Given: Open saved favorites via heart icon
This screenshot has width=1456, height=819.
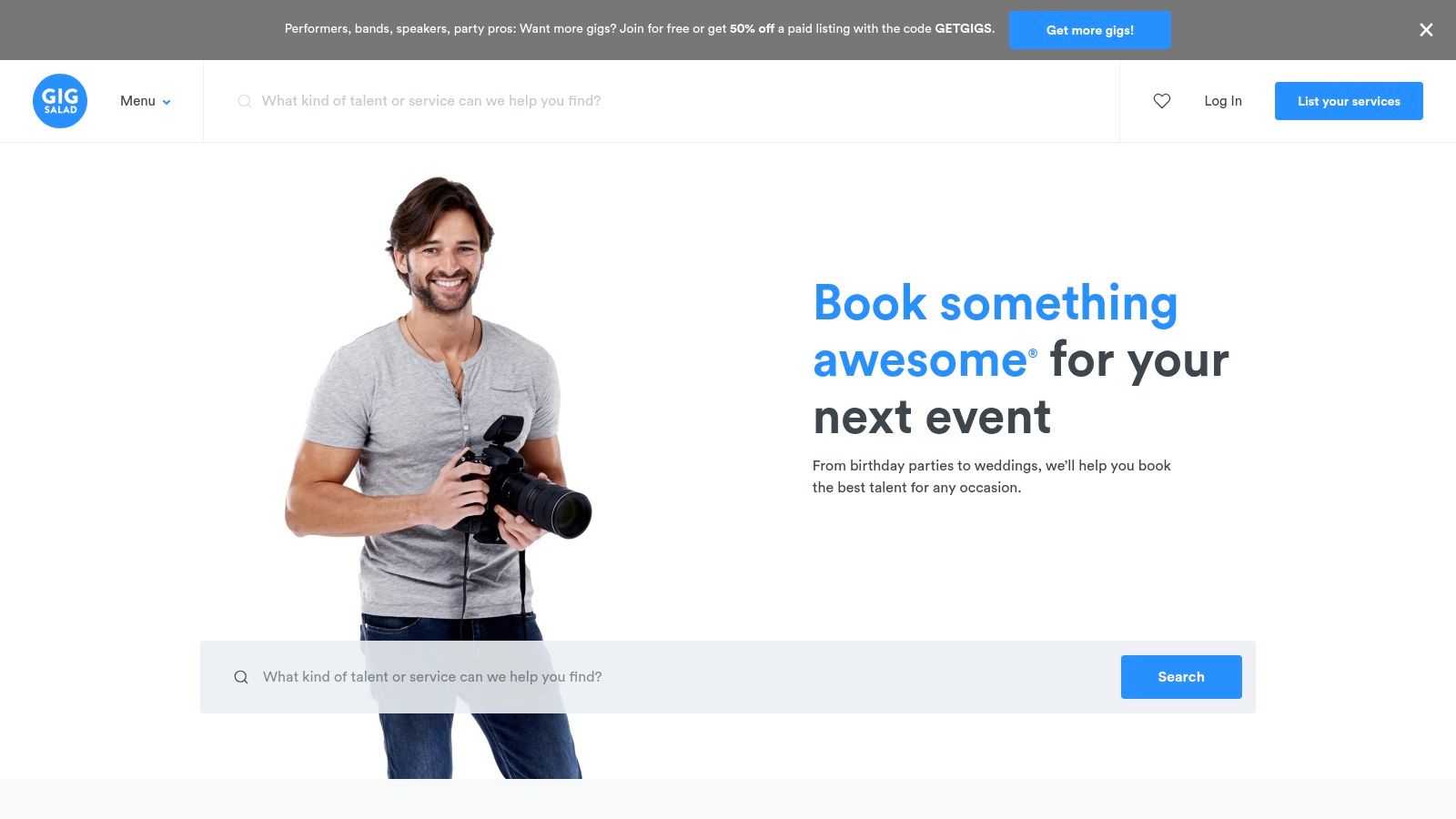Looking at the screenshot, I should (x=1162, y=101).
